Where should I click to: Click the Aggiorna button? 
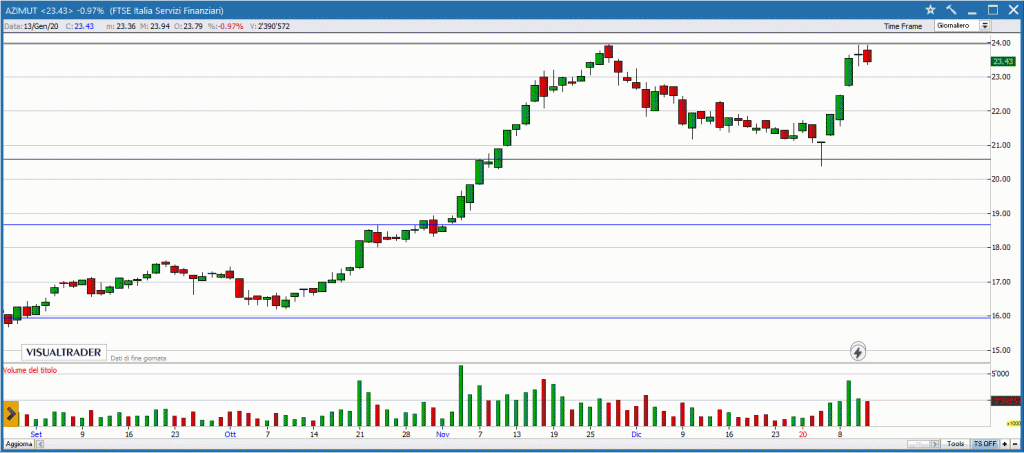18,444
